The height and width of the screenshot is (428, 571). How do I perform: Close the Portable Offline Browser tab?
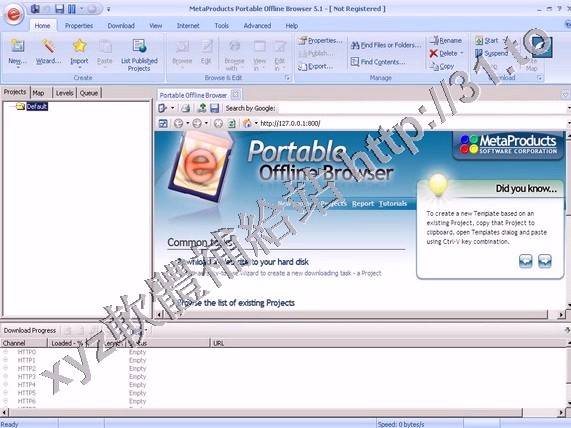click(x=236, y=95)
